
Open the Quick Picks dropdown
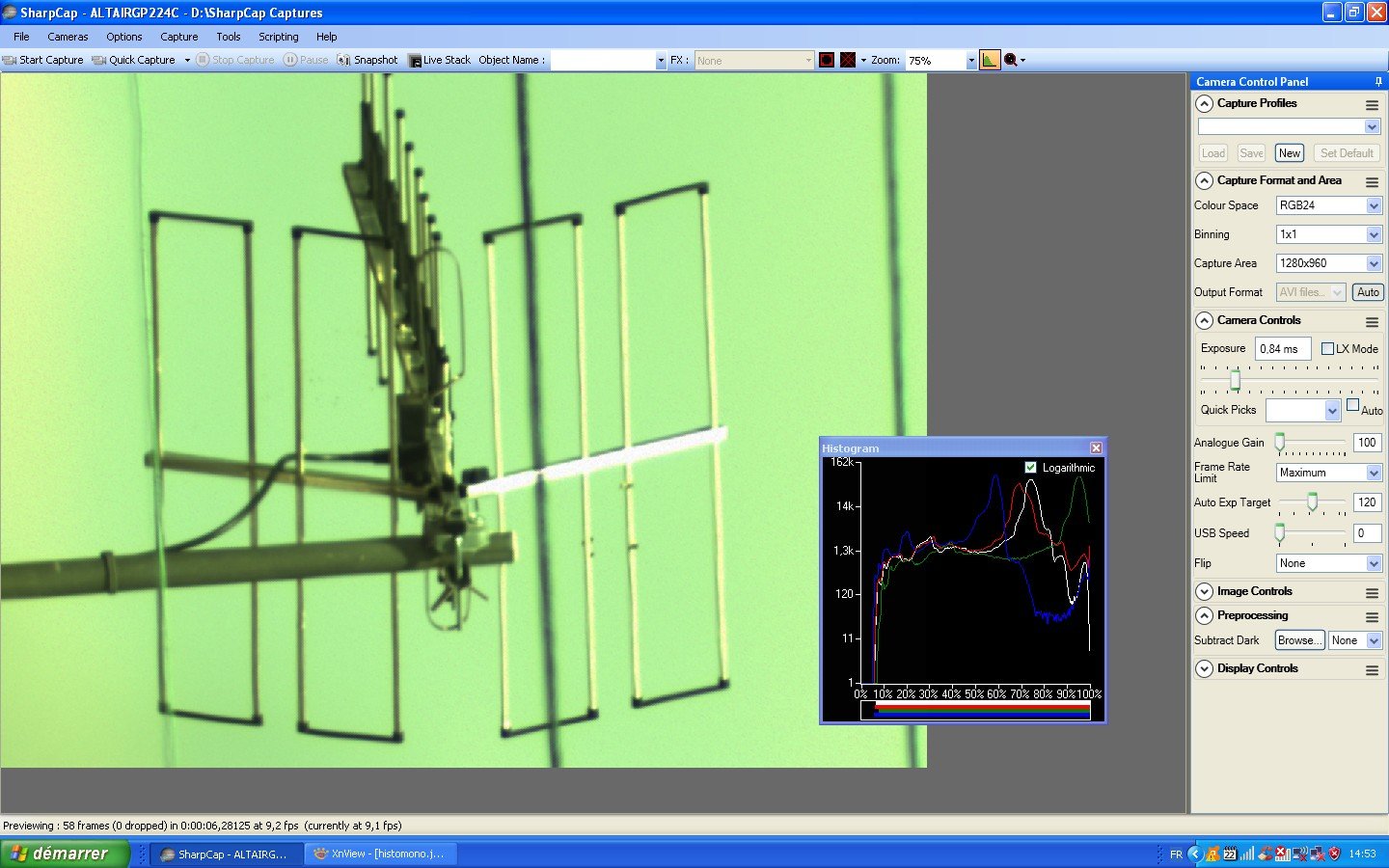(x=1332, y=411)
